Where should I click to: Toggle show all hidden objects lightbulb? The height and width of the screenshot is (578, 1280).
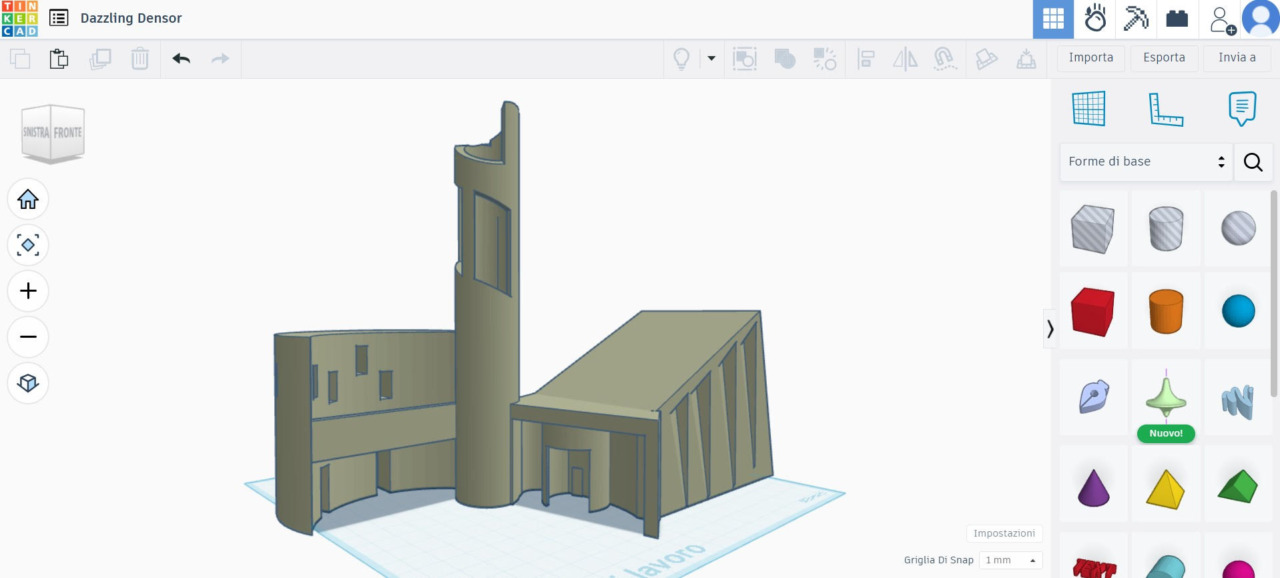[681, 59]
